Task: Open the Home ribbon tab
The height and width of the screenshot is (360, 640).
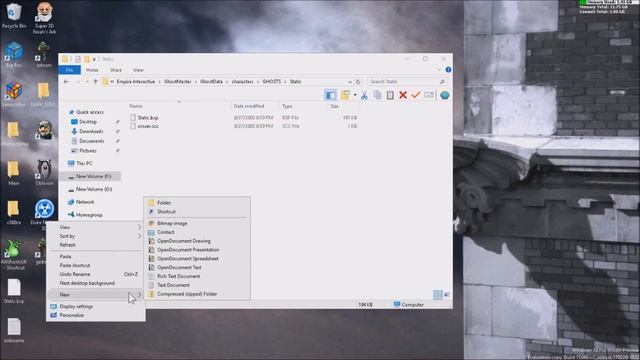Action: (92, 70)
